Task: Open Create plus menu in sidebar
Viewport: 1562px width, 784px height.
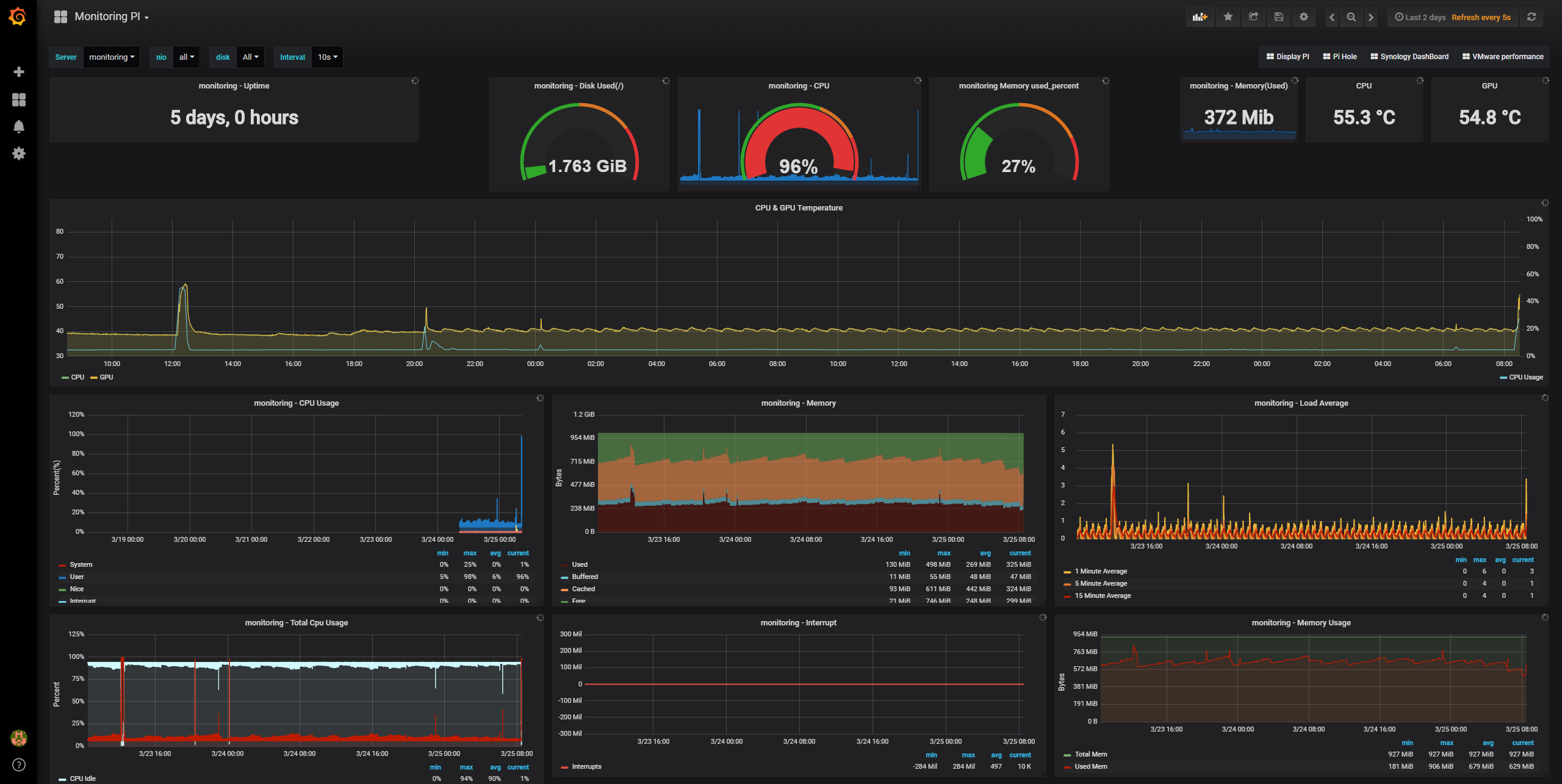Action: (x=19, y=72)
